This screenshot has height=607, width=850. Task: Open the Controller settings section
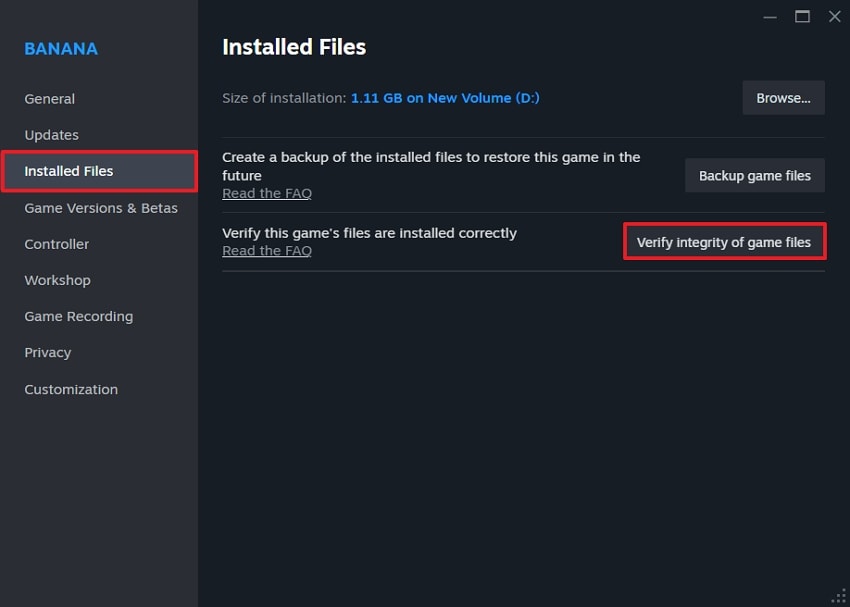click(x=56, y=244)
